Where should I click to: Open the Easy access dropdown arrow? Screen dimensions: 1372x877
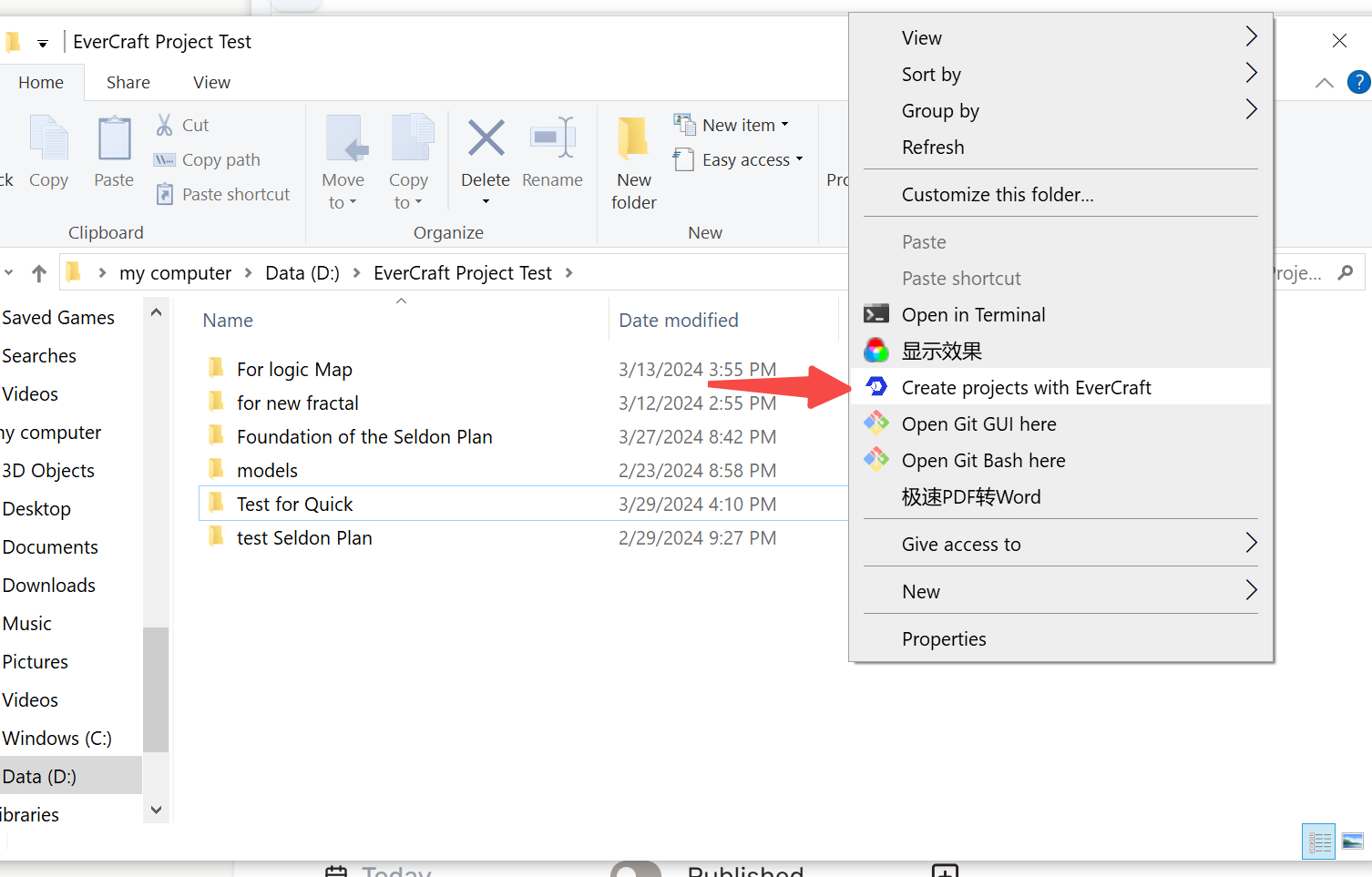pos(800,159)
